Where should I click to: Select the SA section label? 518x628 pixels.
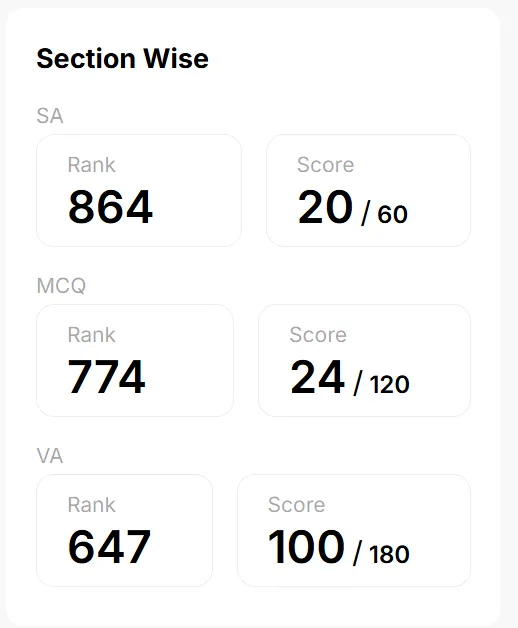[x=50, y=116]
